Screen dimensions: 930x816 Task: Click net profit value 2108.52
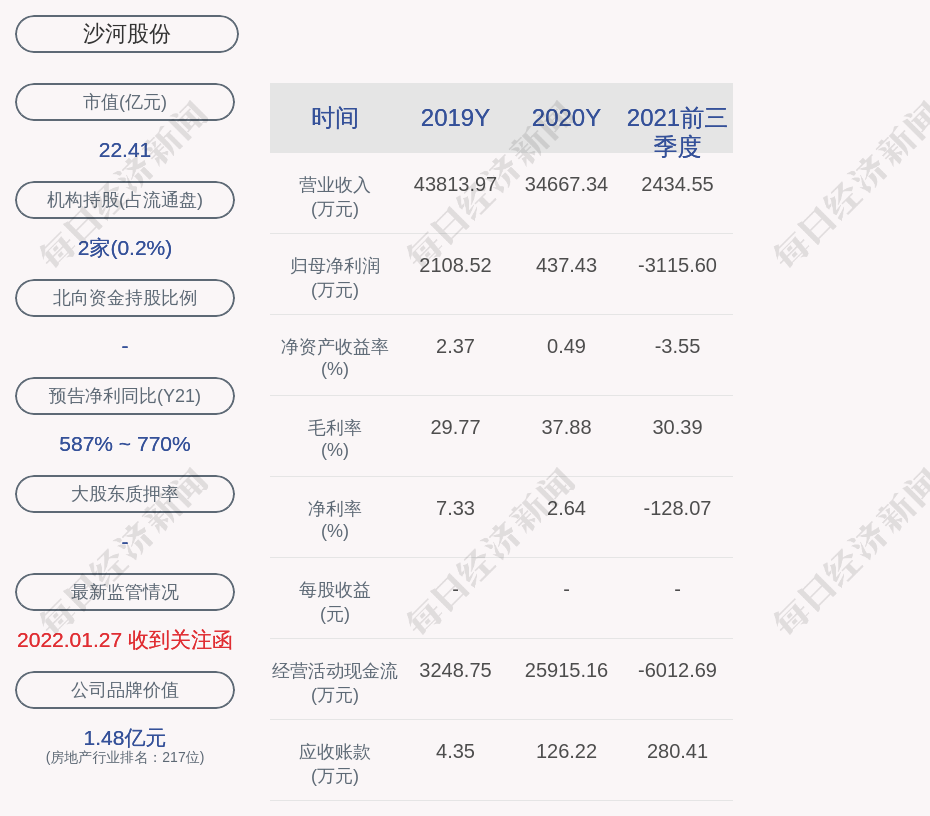(x=455, y=265)
